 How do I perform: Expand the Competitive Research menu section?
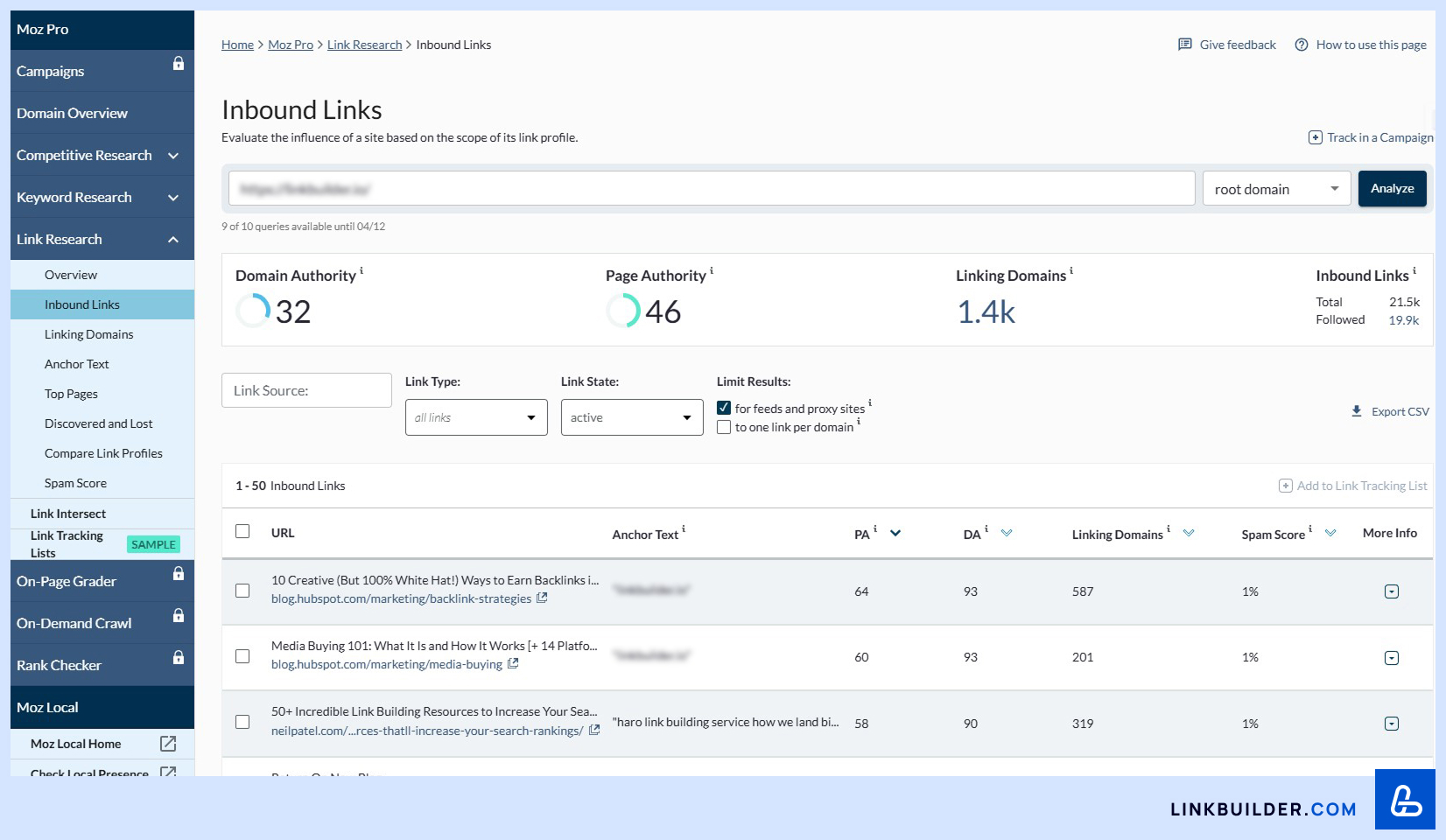click(x=173, y=156)
